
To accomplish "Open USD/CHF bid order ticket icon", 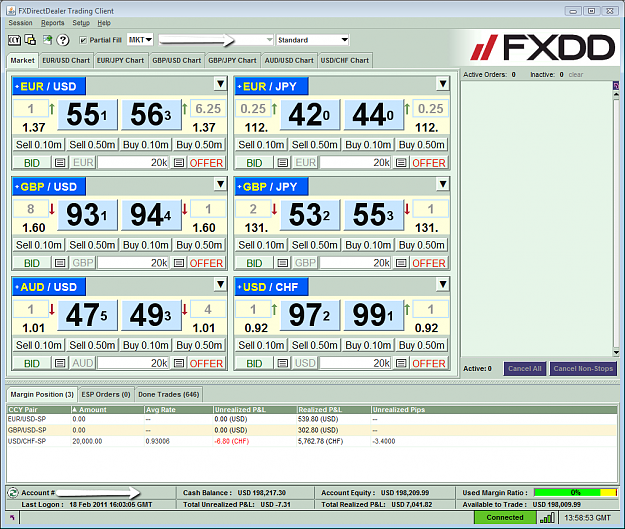I will pos(283,363).
